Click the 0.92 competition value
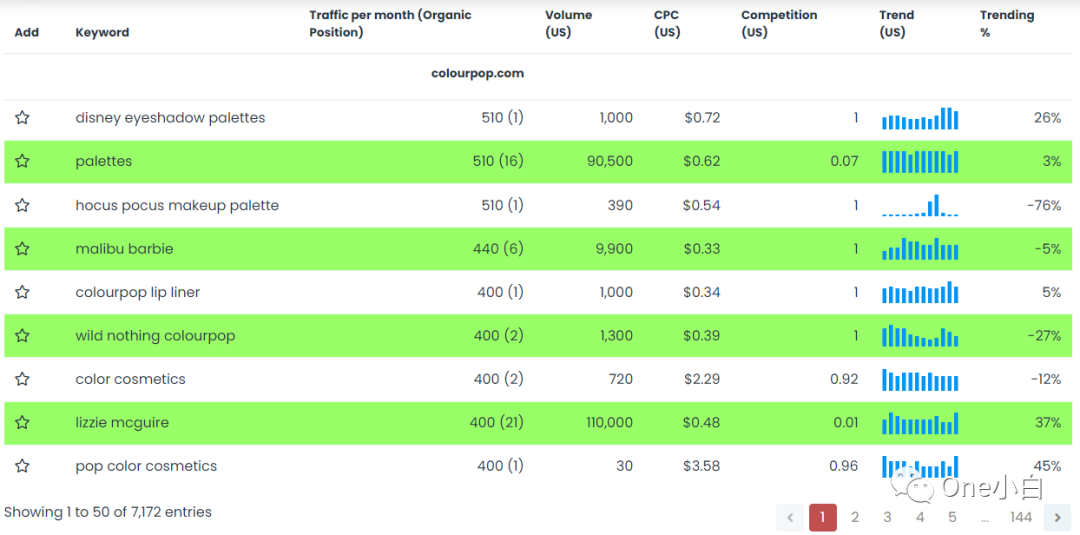Viewport: 1080px width, 535px height. tap(844, 379)
